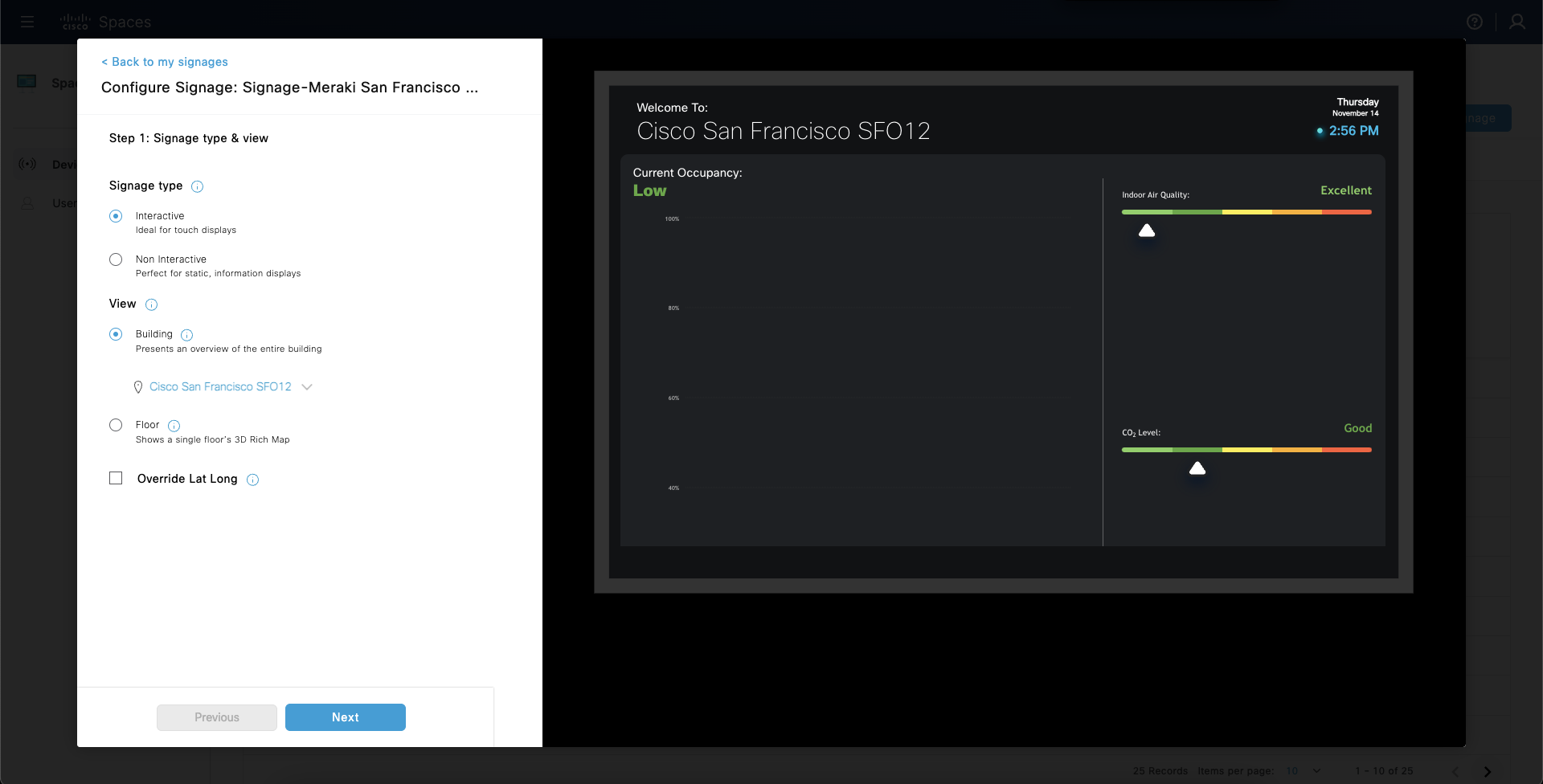
Task: Go to next page of records
Action: pos(1487,771)
